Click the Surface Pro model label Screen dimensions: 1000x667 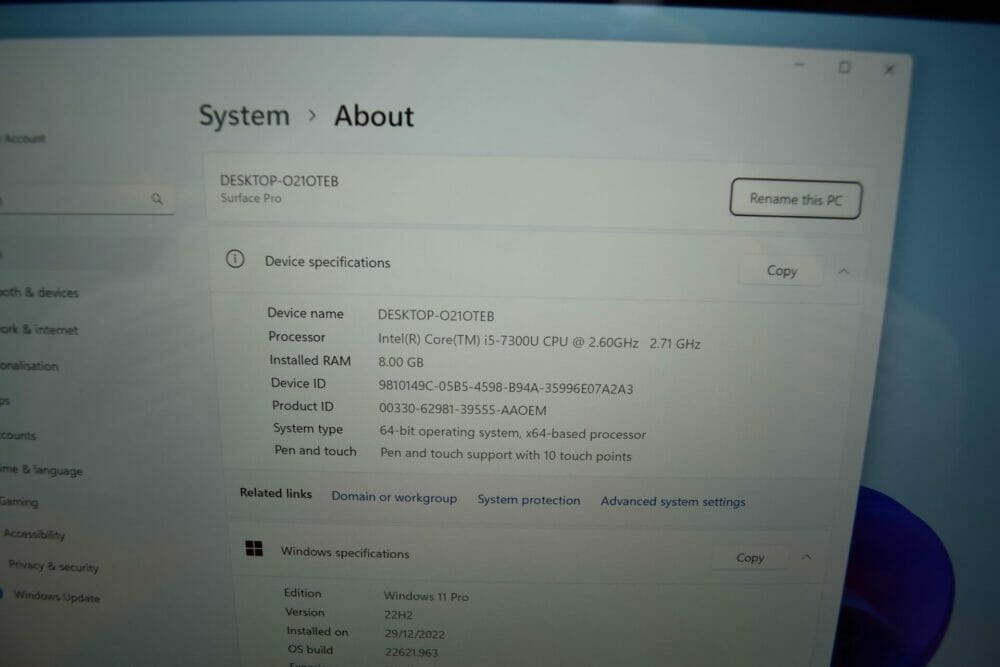pos(251,198)
